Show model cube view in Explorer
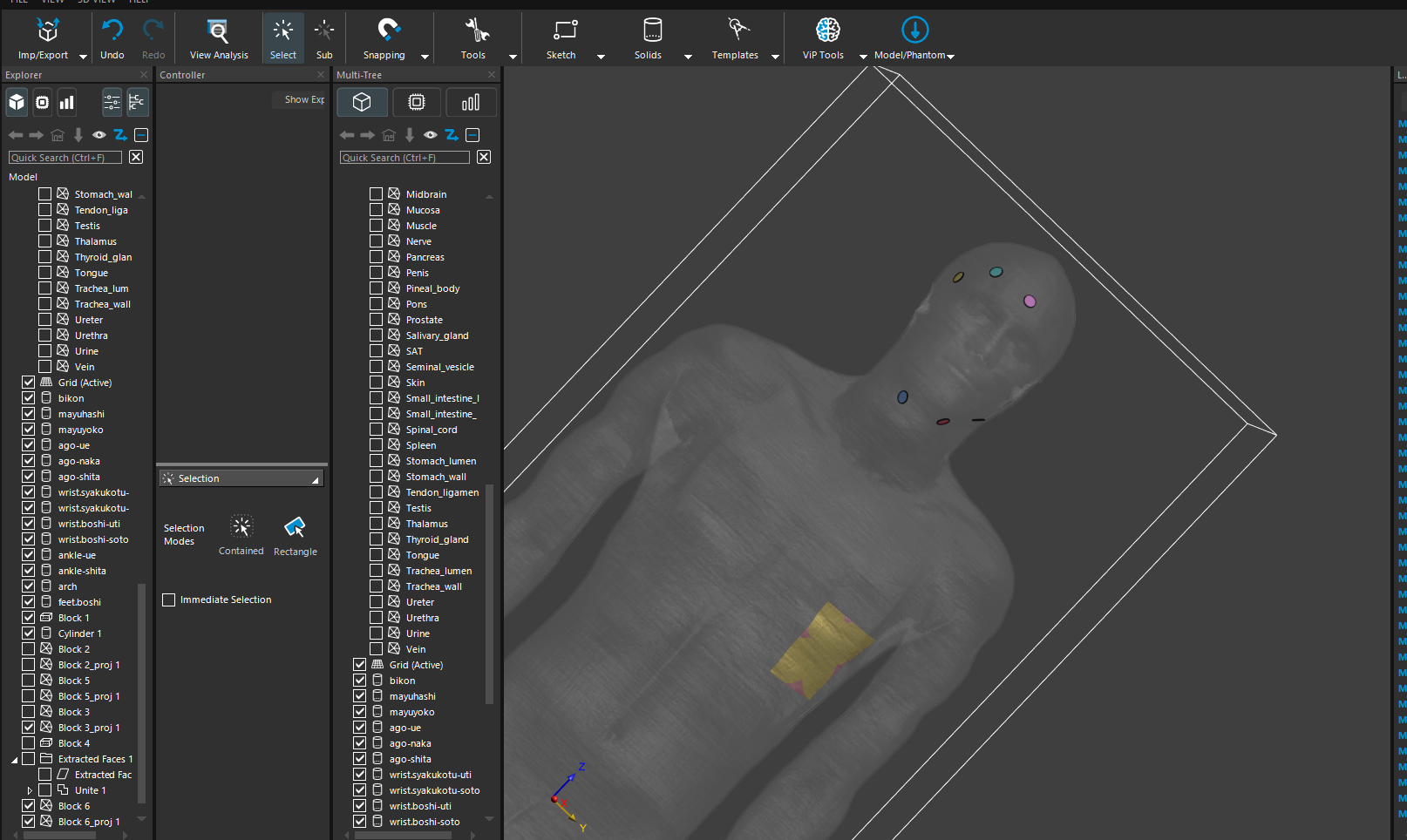The height and width of the screenshot is (840, 1407). pyautogui.click(x=17, y=103)
